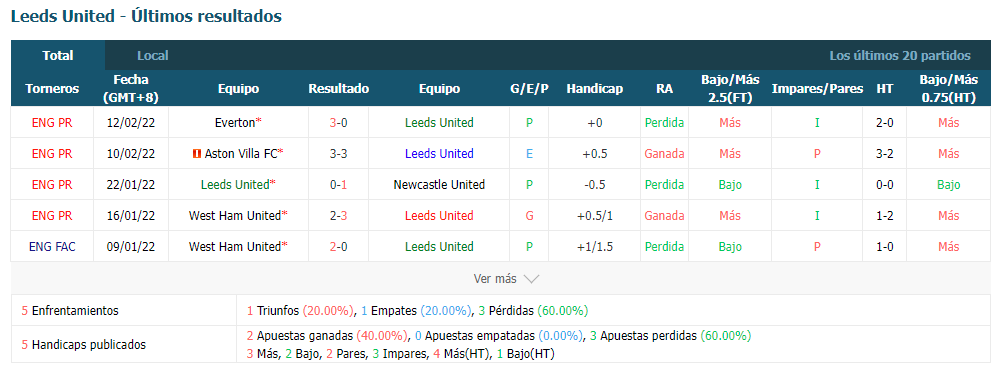Click the ENG FAC tournament label
The height and width of the screenshot is (371, 999).
(x=52, y=247)
